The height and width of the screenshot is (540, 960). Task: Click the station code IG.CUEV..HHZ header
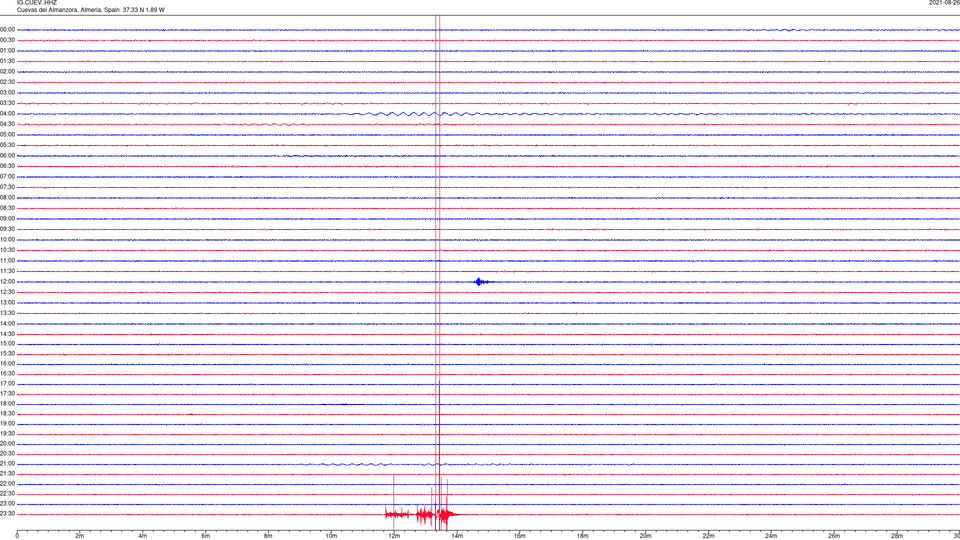tap(37, 2)
